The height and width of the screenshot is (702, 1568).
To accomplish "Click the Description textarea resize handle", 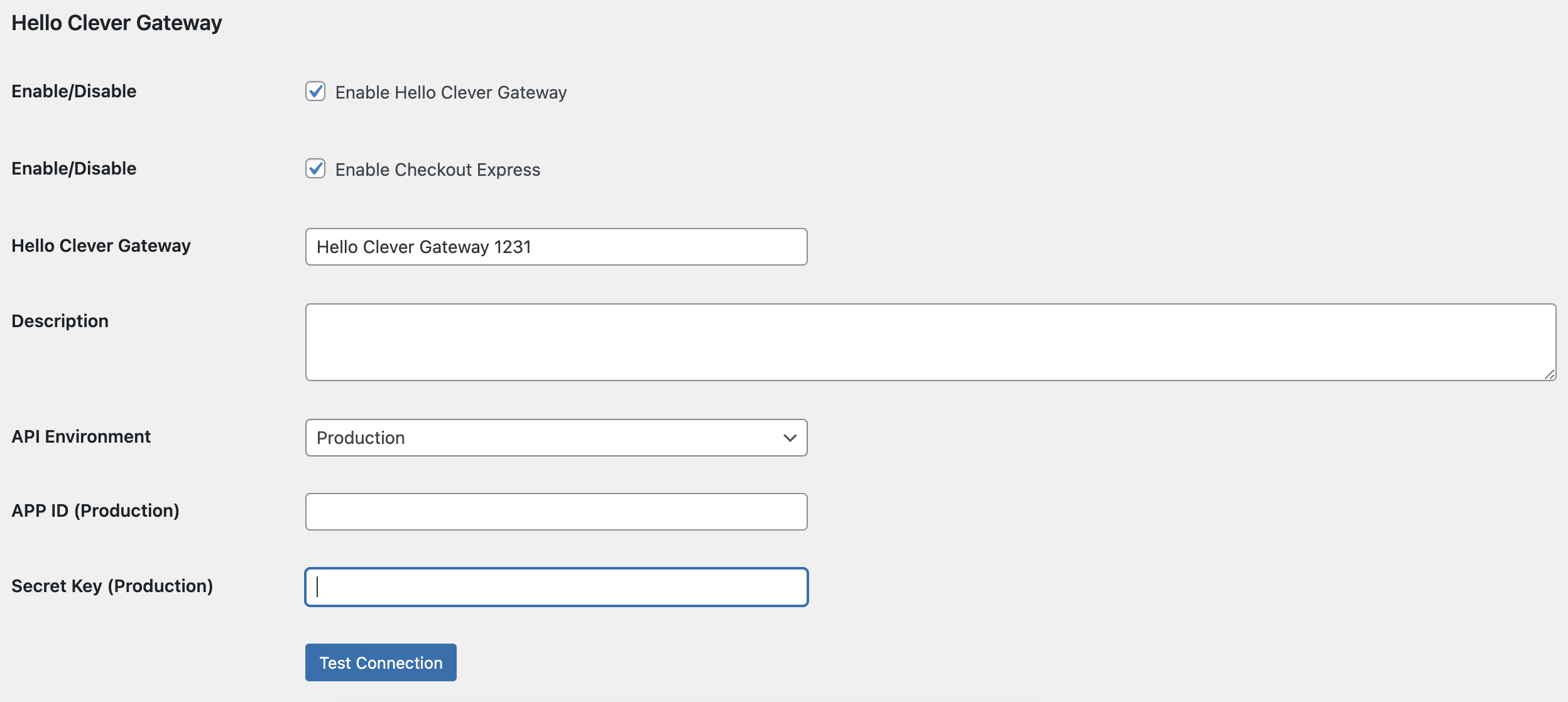I will [x=1549, y=374].
